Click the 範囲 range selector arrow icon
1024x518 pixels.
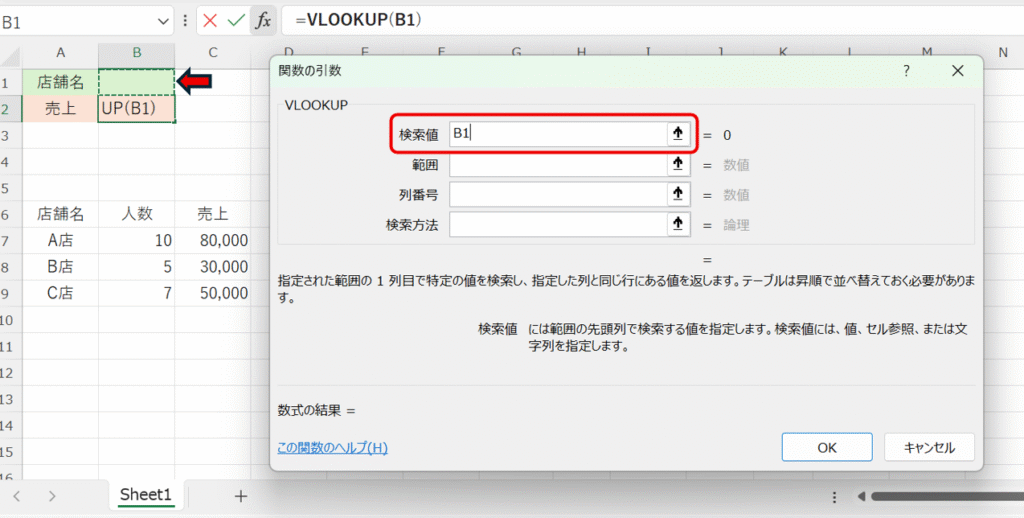678,165
